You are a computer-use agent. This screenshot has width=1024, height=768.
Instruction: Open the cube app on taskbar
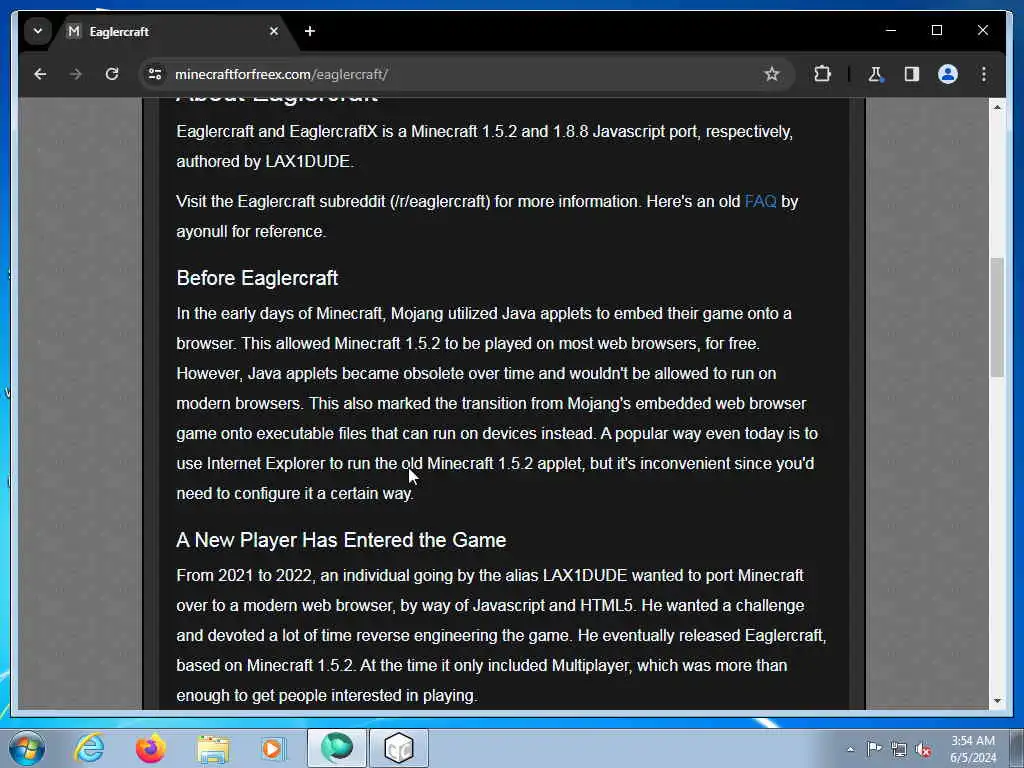(399, 748)
